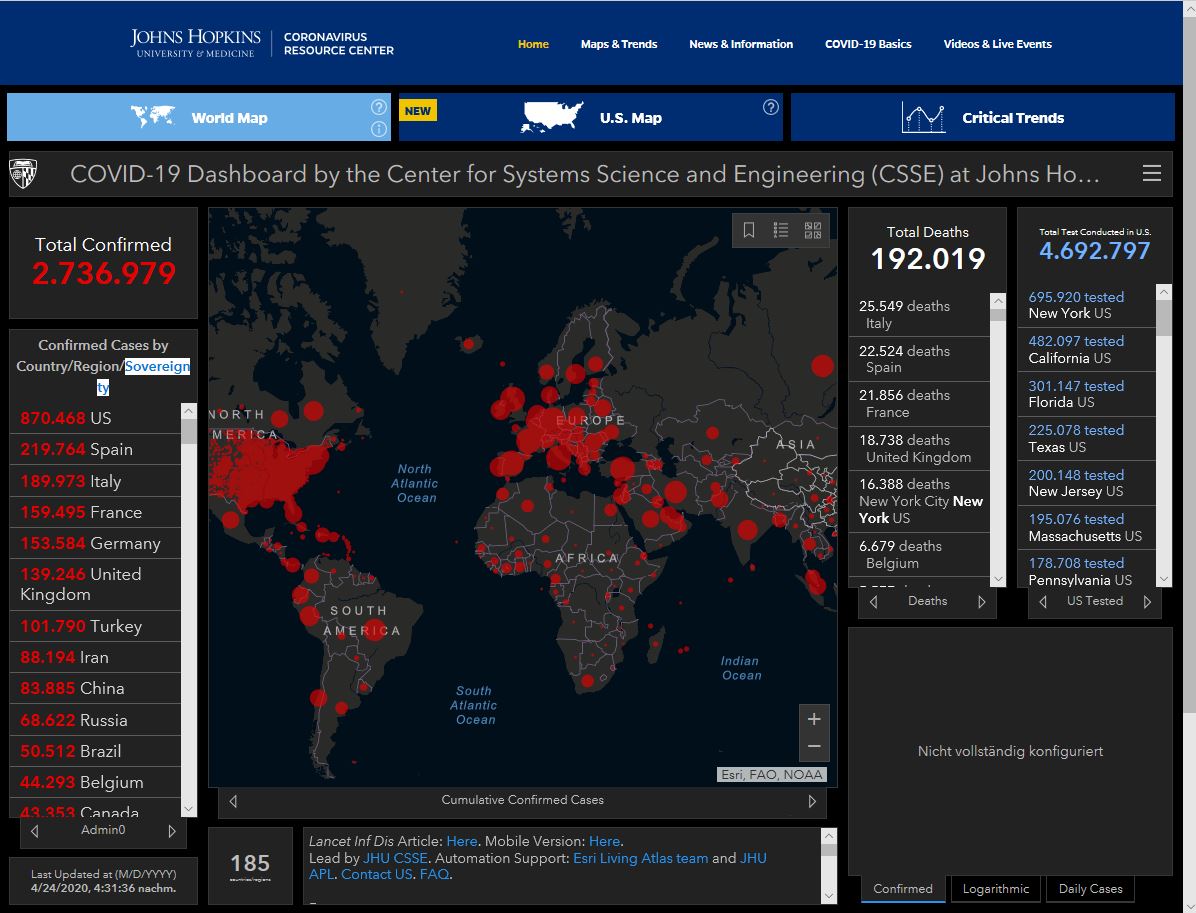The height and width of the screenshot is (913, 1196).
Task: Zoom out with the map minus button
Action: click(x=814, y=747)
